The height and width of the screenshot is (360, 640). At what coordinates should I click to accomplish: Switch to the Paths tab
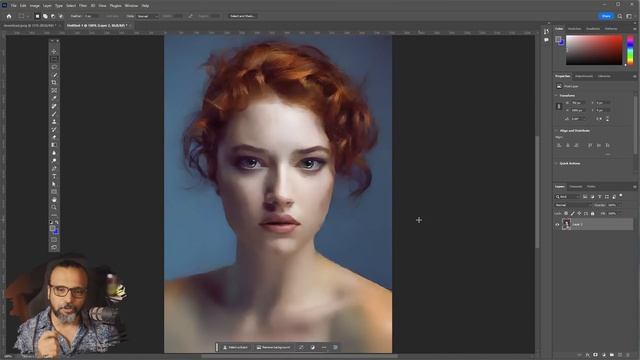591,187
